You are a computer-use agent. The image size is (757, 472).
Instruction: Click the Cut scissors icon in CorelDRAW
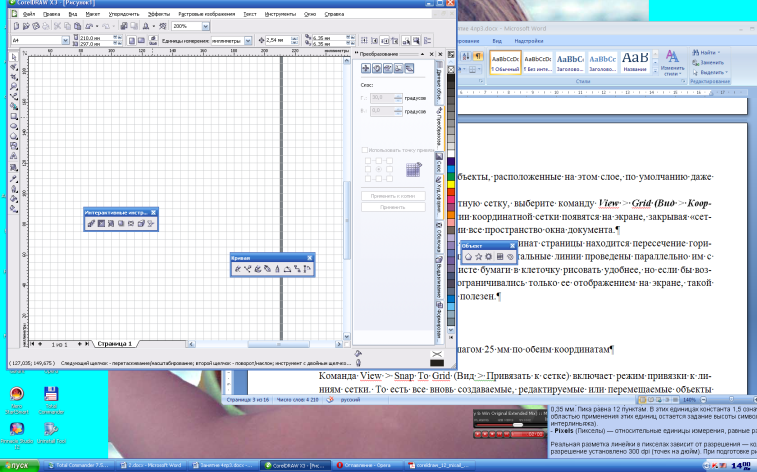(57, 26)
